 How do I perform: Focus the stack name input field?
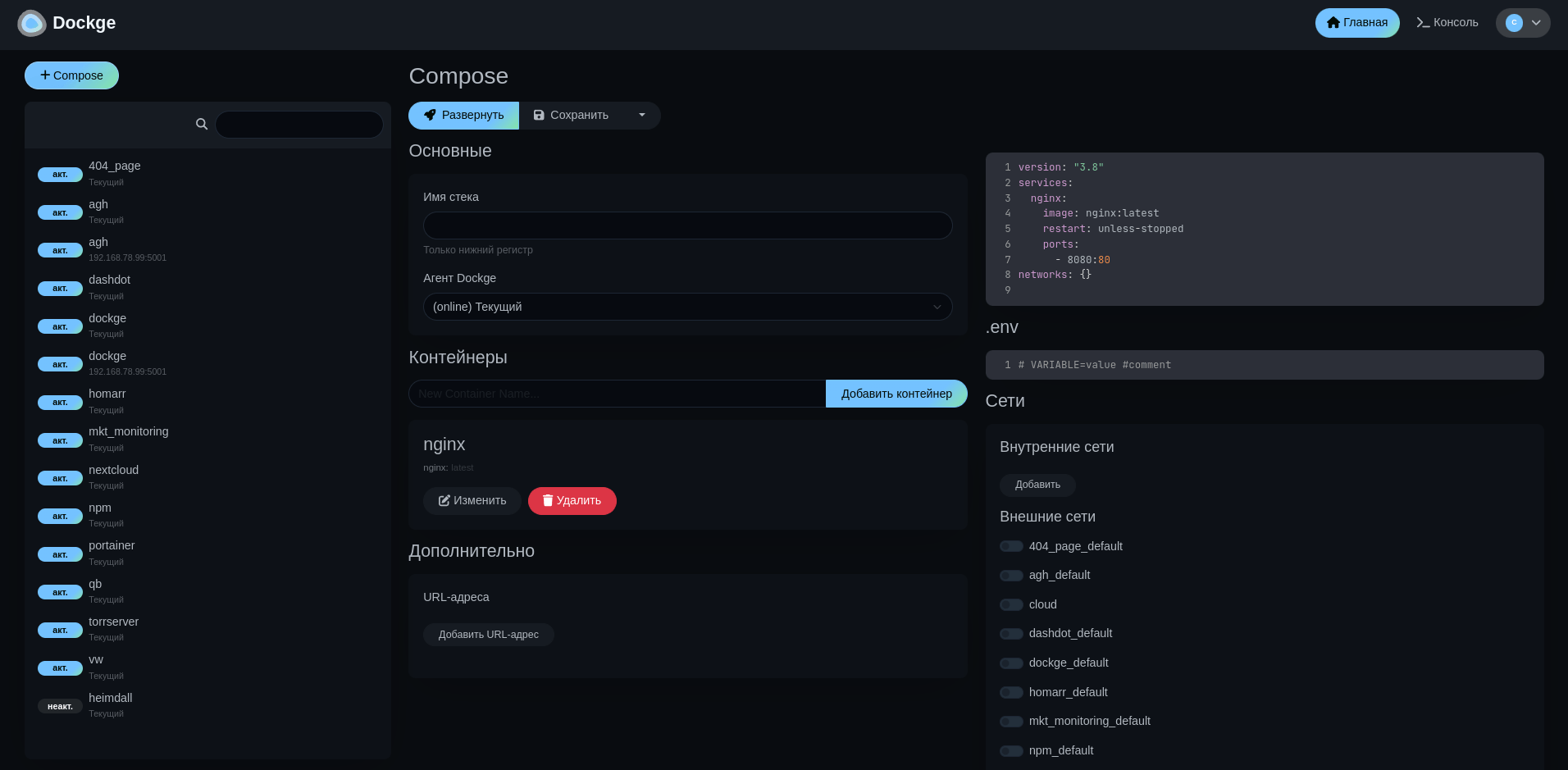coord(687,226)
